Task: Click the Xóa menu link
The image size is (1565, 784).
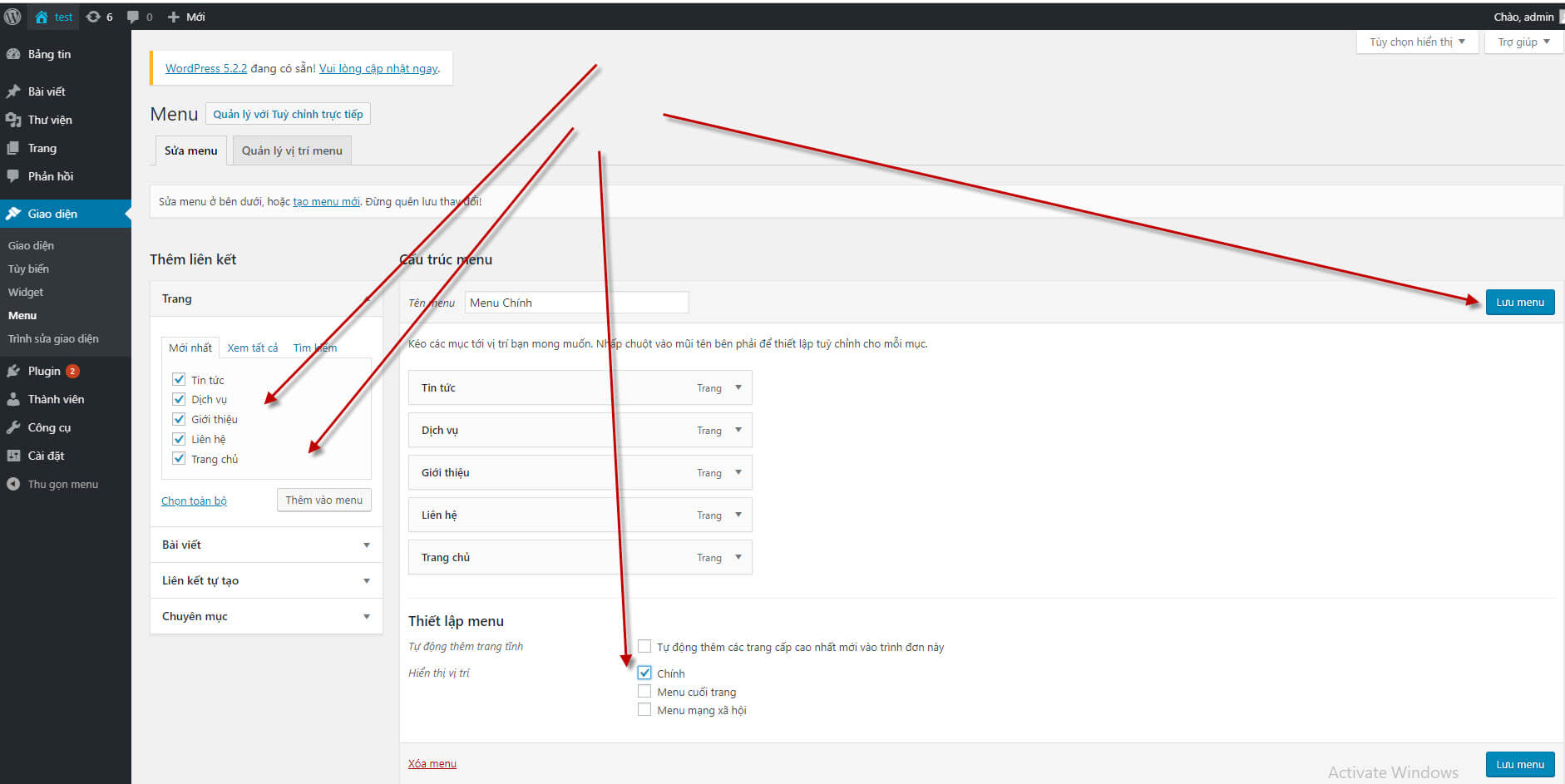Action: point(432,763)
